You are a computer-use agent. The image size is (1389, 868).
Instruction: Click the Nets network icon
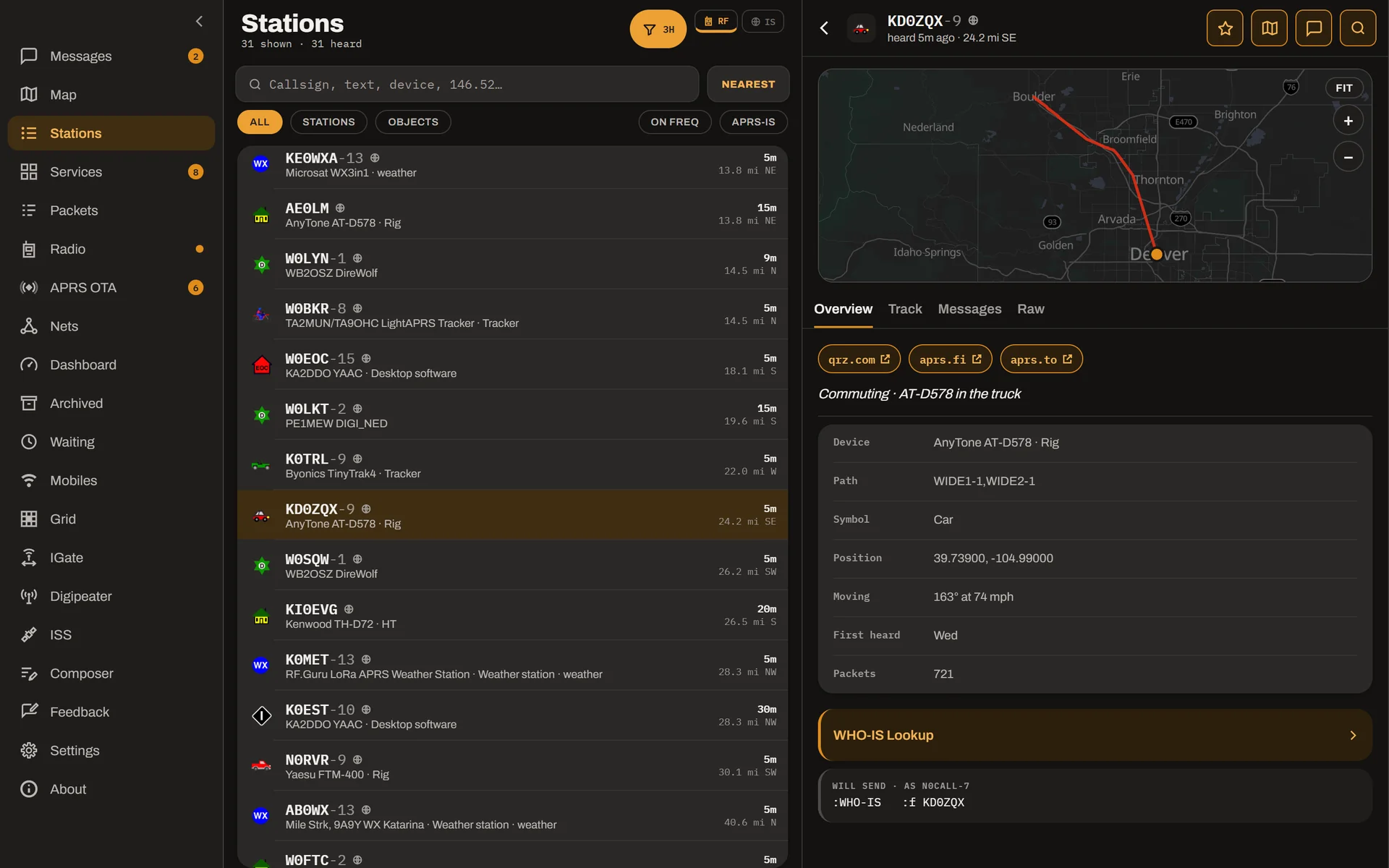(x=29, y=326)
